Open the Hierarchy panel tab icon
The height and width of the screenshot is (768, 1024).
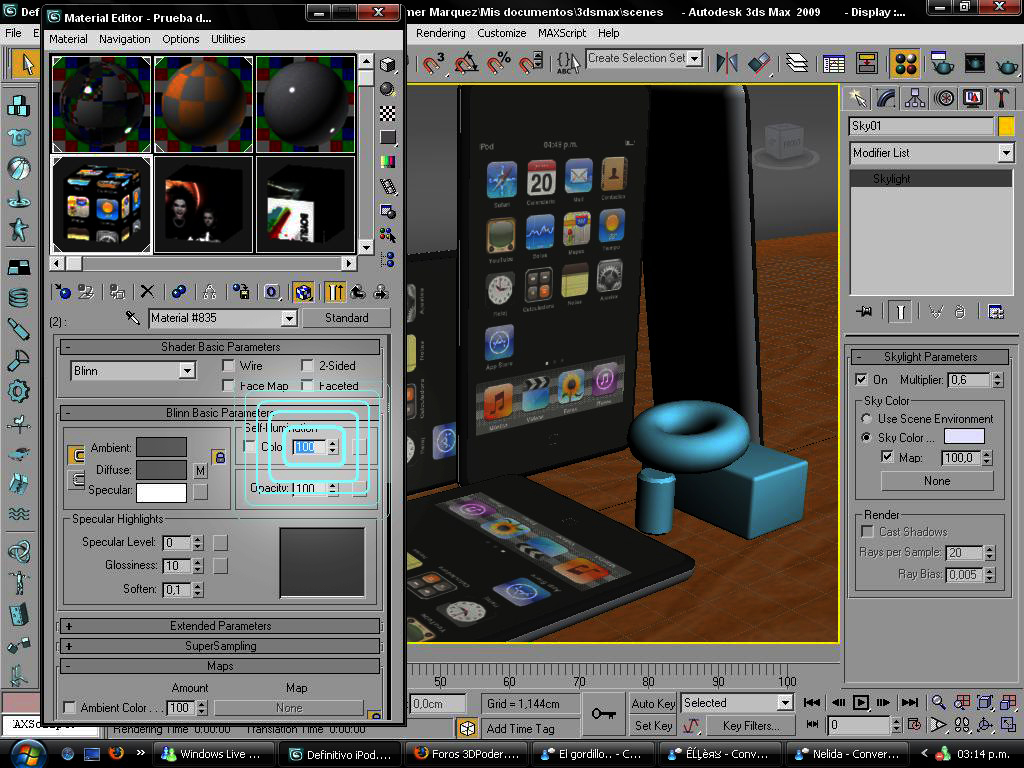(x=915, y=98)
